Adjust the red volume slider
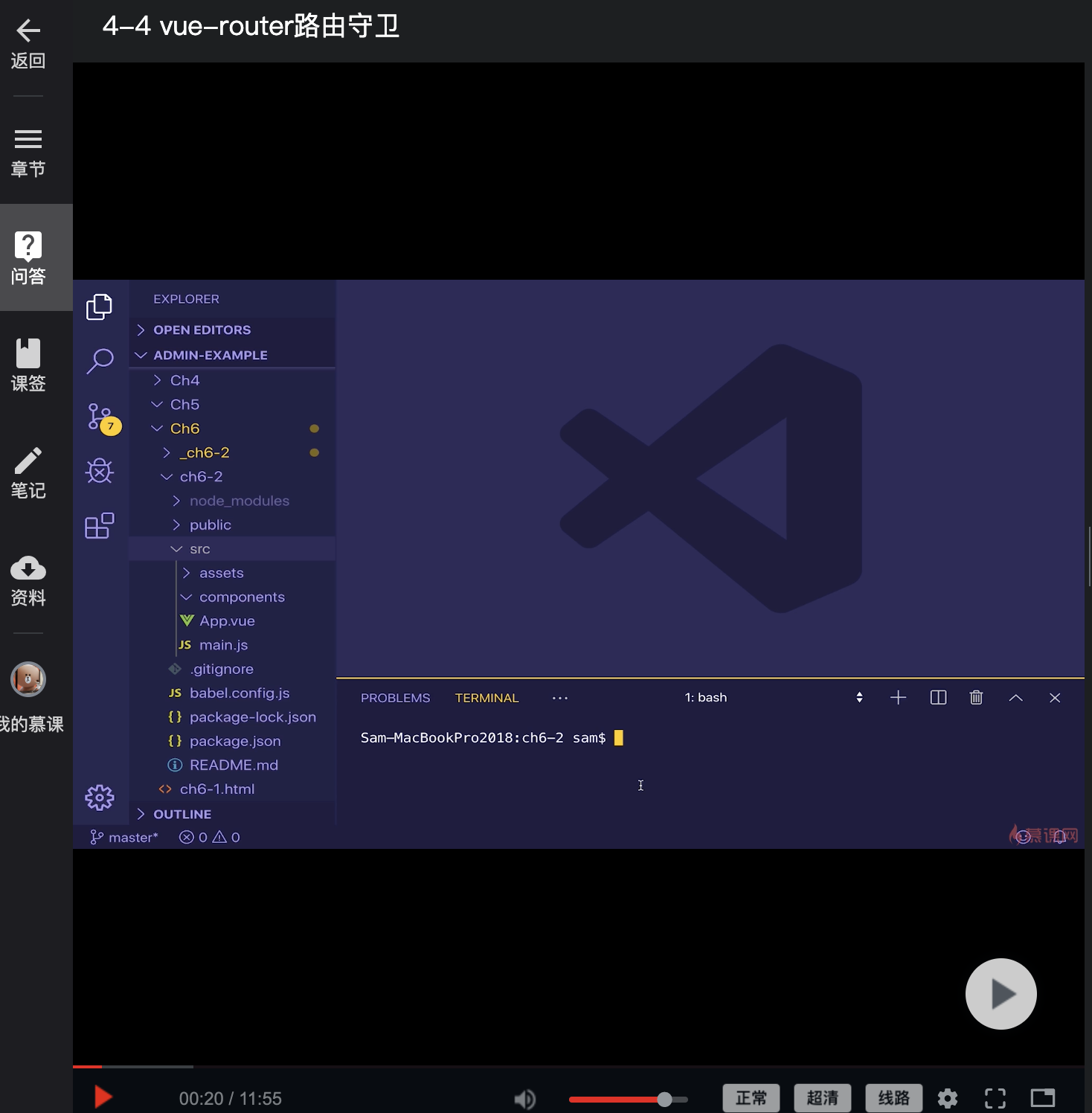1092x1113 pixels. click(x=629, y=1099)
